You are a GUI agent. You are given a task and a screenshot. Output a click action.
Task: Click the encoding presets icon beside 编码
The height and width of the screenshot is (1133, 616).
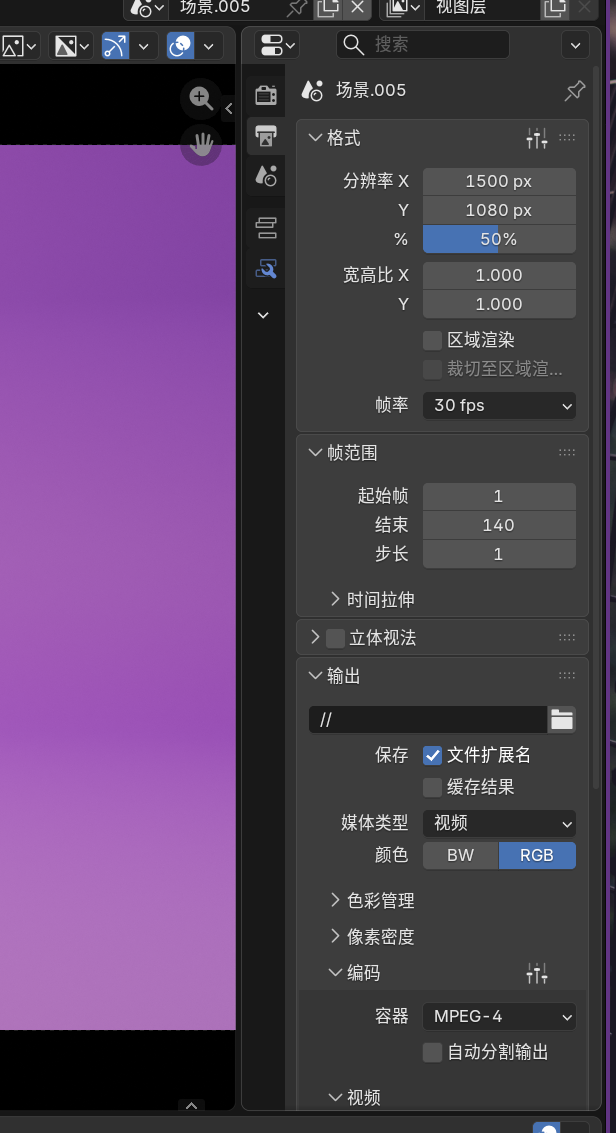coord(537,973)
